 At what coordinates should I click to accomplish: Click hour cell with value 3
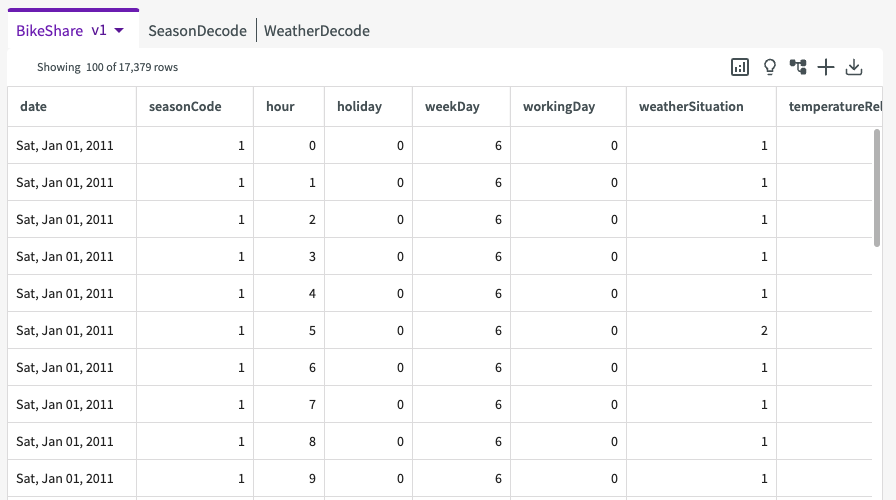[x=289, y=257]
